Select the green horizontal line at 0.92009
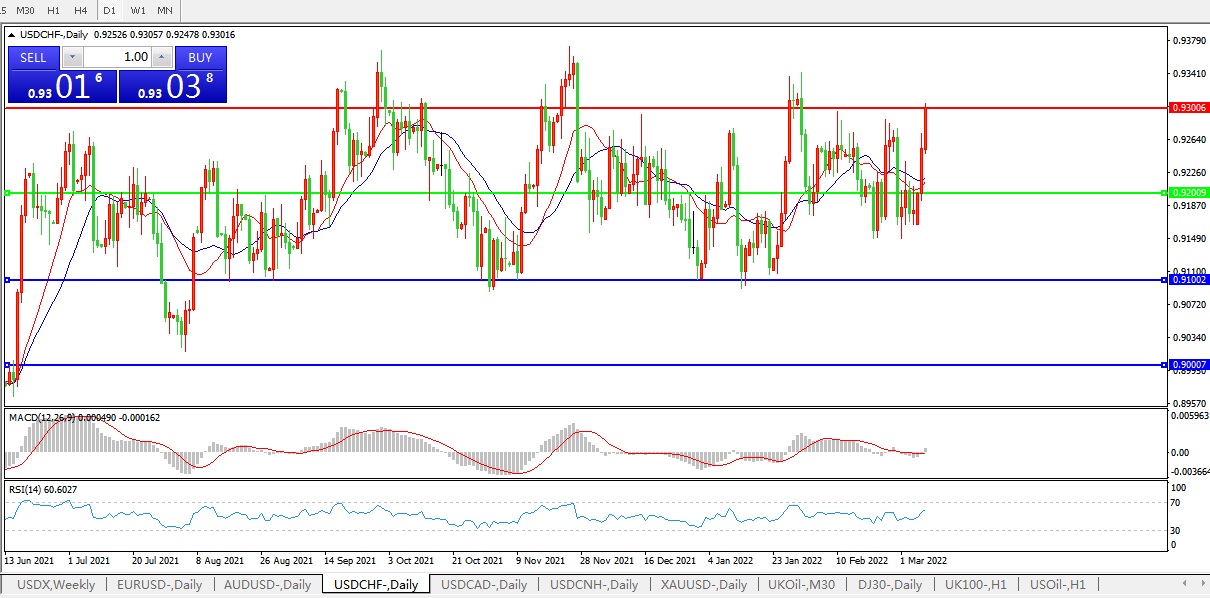The image size is (1210, 598). (600, 192)
